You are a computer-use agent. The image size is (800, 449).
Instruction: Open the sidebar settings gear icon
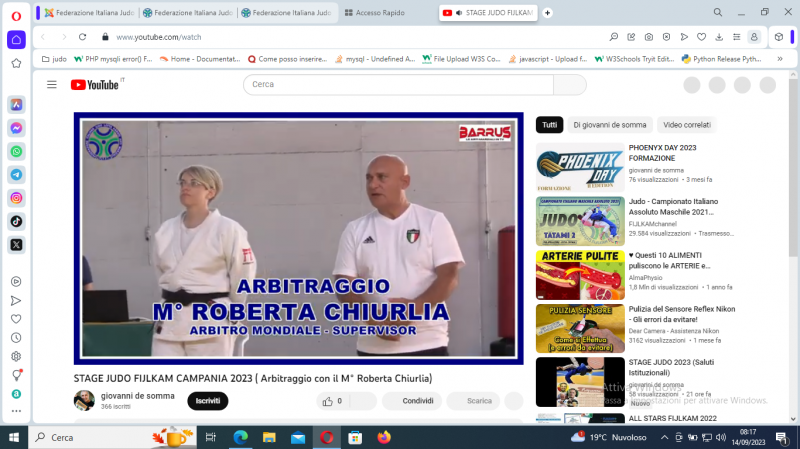click(x=16, y=357)
